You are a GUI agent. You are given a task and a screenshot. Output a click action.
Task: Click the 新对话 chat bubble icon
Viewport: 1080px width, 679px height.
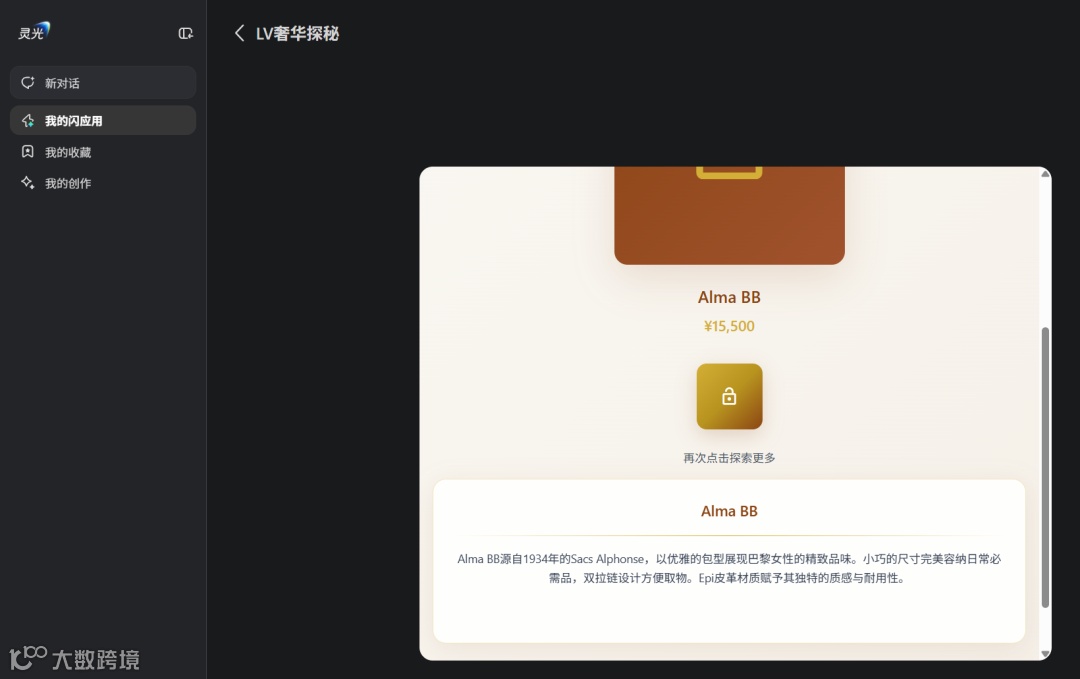click(x=28, y=83)
